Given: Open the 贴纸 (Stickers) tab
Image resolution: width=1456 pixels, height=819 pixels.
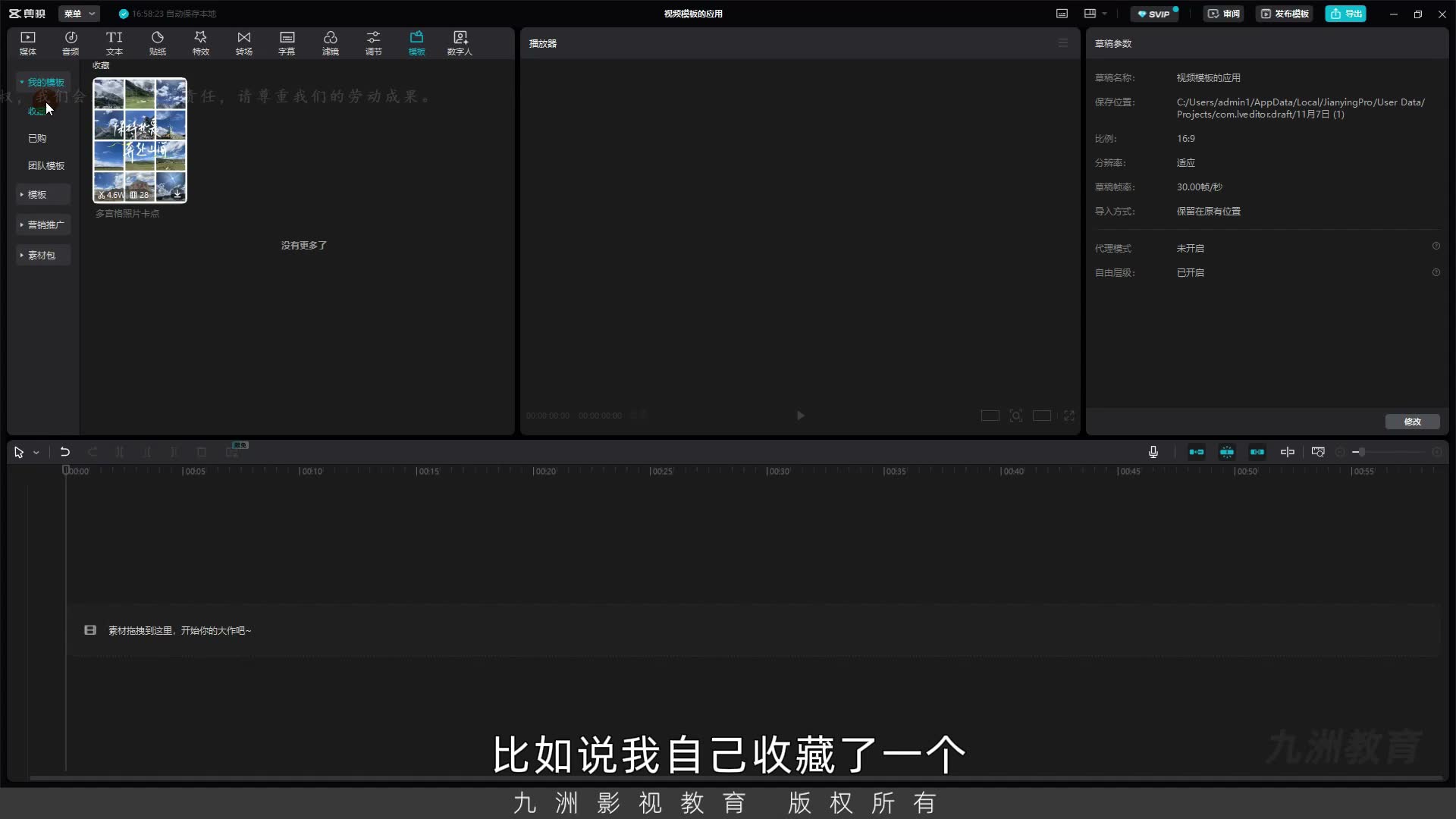Looking at the screenshot, I should click(158, 43).
